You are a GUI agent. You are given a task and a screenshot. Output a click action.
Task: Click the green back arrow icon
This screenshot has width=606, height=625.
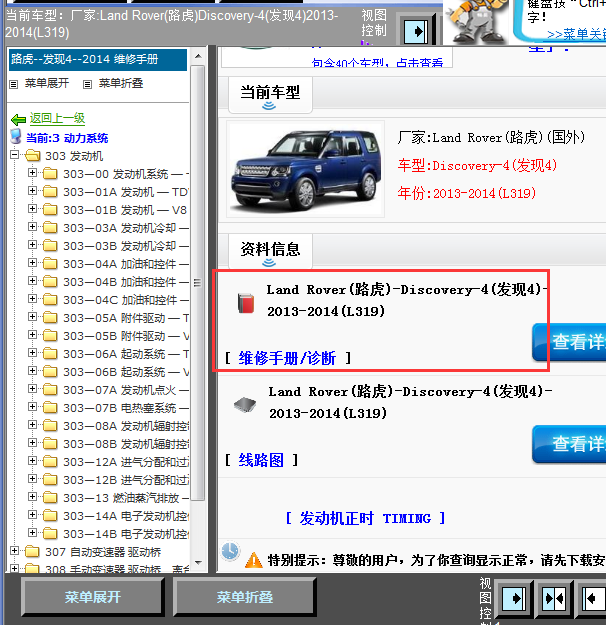(18, 119)
